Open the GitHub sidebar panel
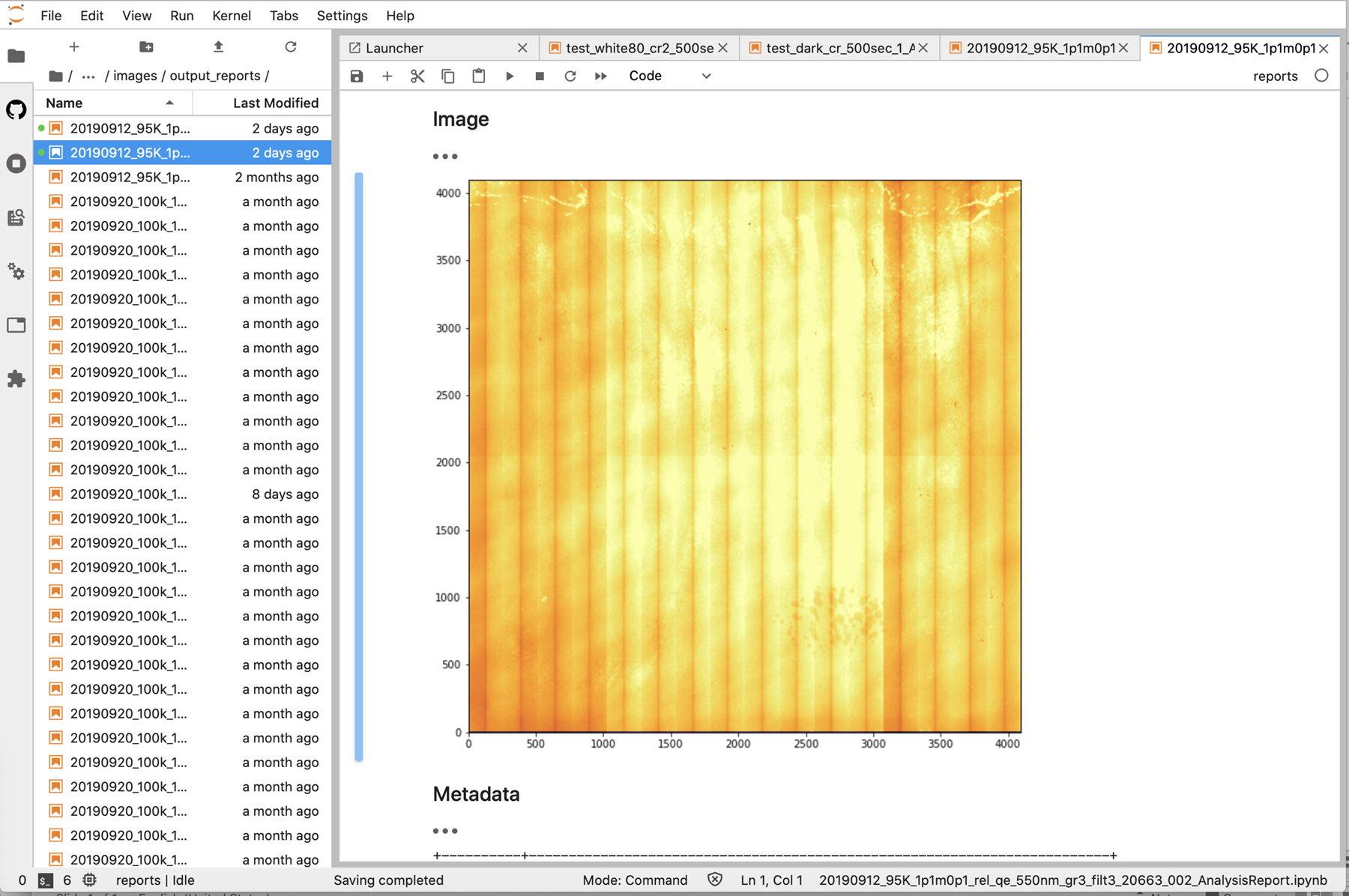Screen dimensions: 1349x896 point(16,110)
